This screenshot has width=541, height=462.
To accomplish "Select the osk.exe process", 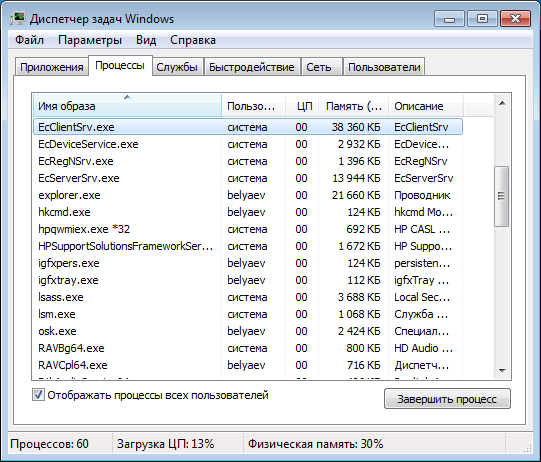I will [x=248, y=331].
